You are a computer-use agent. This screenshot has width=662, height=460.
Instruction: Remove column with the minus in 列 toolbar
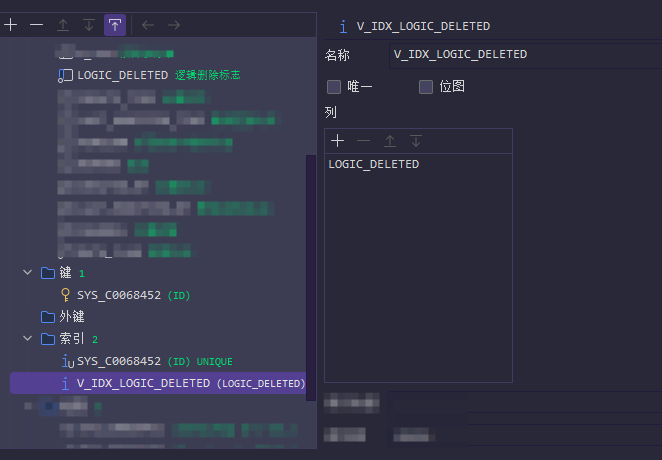[x=363, y=141]
